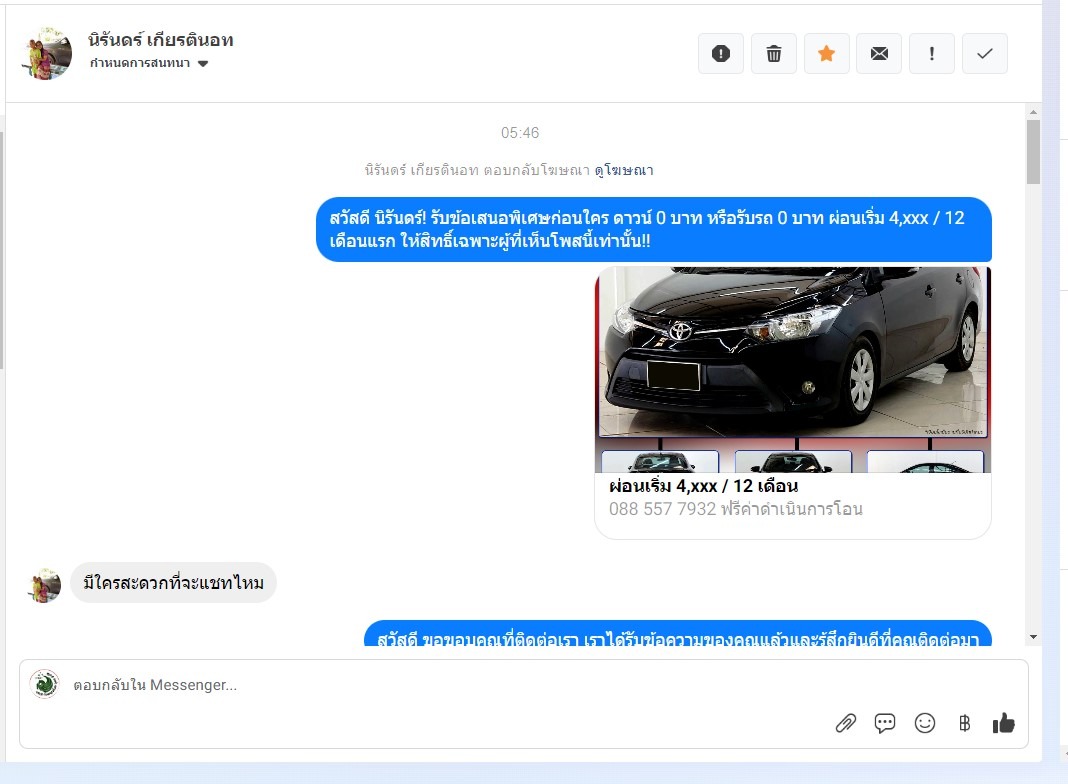Attach a file using paperclip icon
This screenshot has height=784, width=1068.
(x=846, y=723)
